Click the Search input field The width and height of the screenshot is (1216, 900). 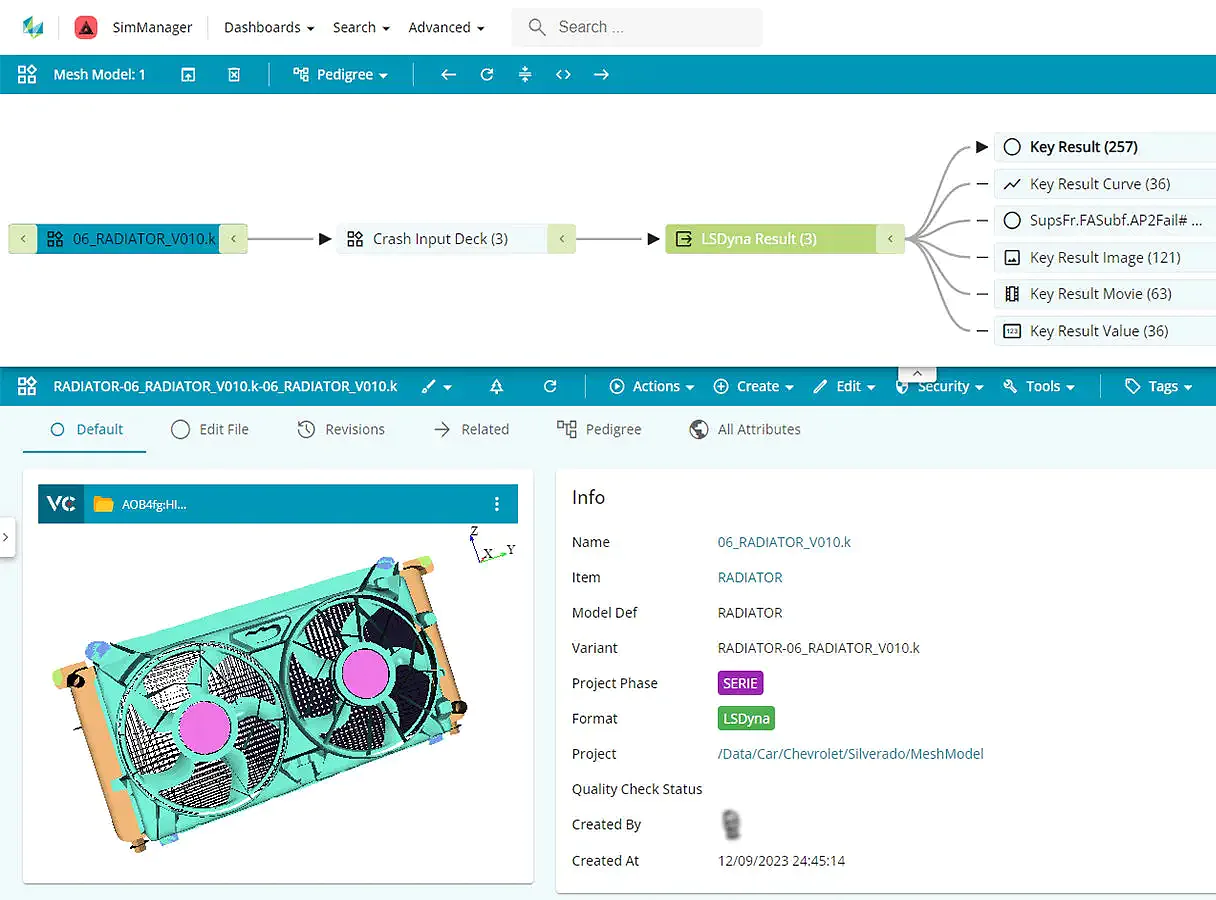click(637, 27)
